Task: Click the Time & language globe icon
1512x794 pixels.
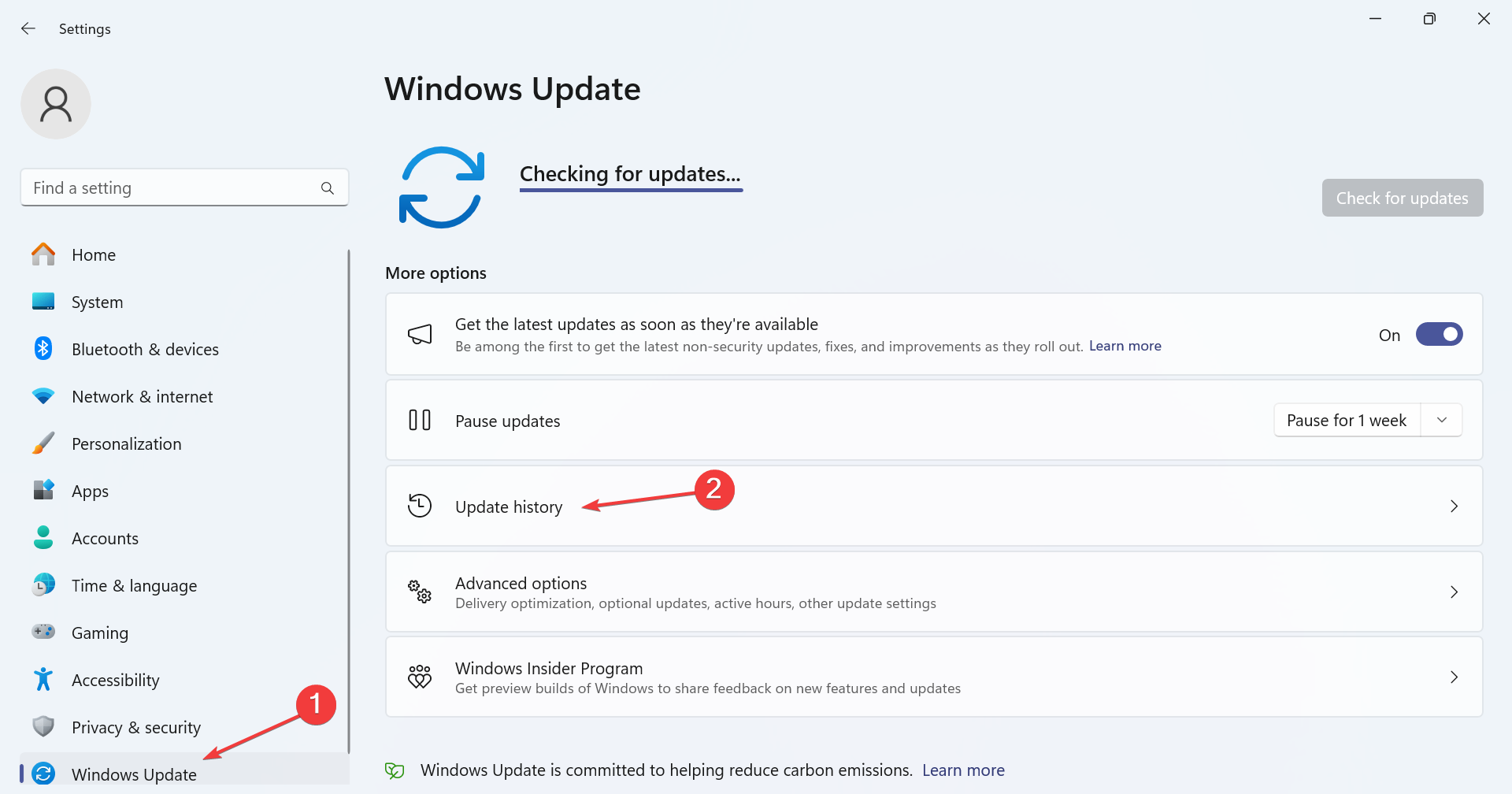Action: tap(43, 584)
